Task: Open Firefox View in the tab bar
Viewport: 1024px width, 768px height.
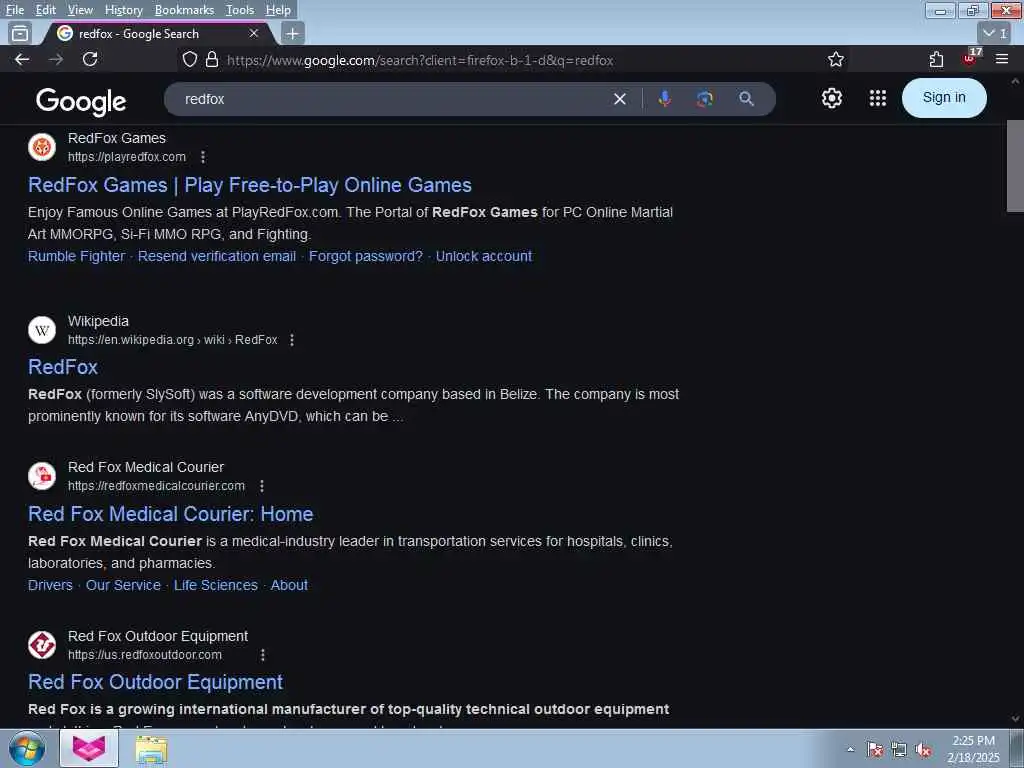Action: click(20, 33)
